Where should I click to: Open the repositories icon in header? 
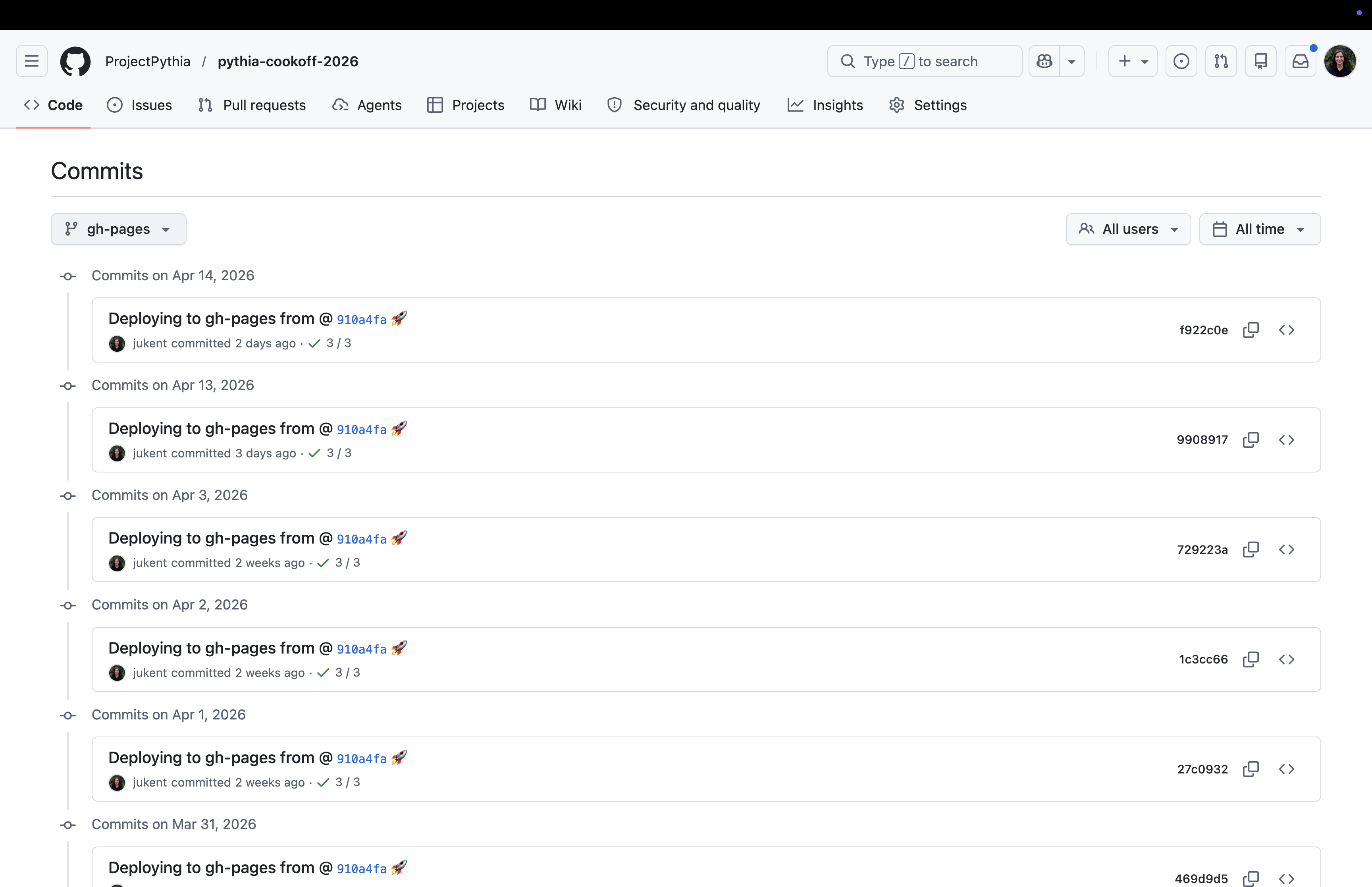pos(1261,61)
